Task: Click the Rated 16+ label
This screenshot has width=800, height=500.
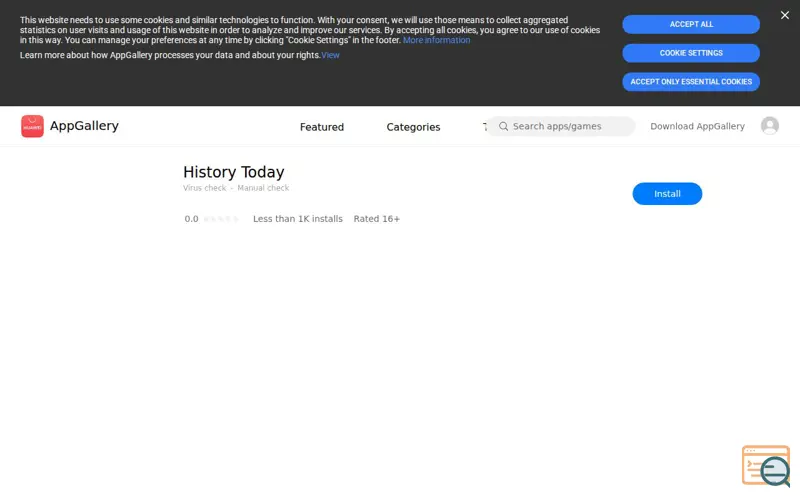Action: (x=377, y=219)
